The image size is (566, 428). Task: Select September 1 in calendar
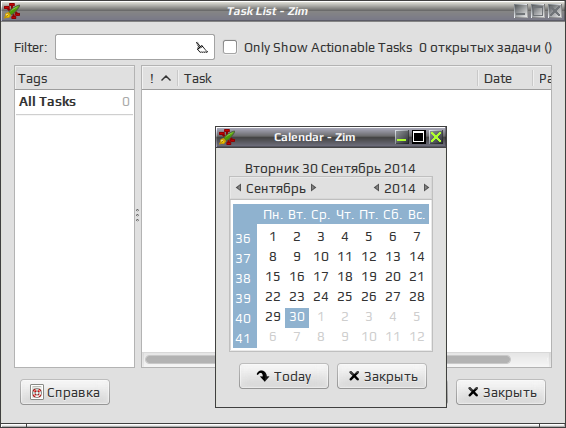click(273, 237)
